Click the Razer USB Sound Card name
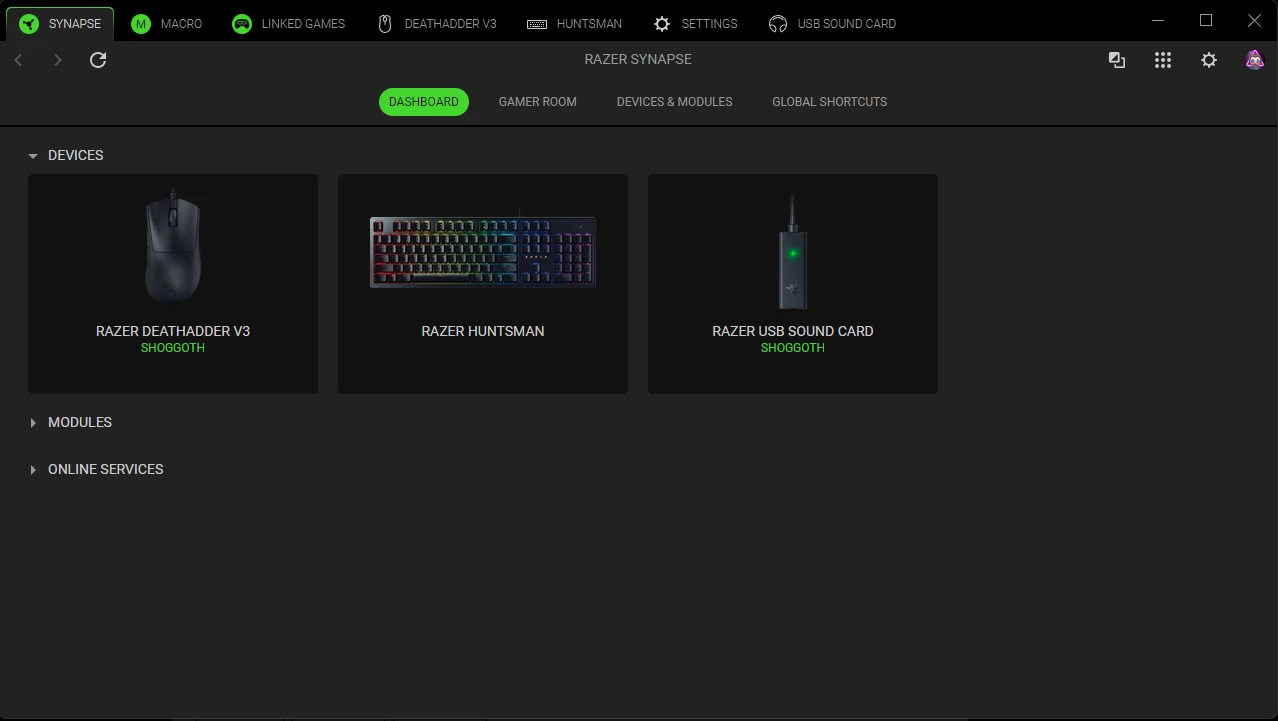 pyautogui.click(x=793, y=331)
